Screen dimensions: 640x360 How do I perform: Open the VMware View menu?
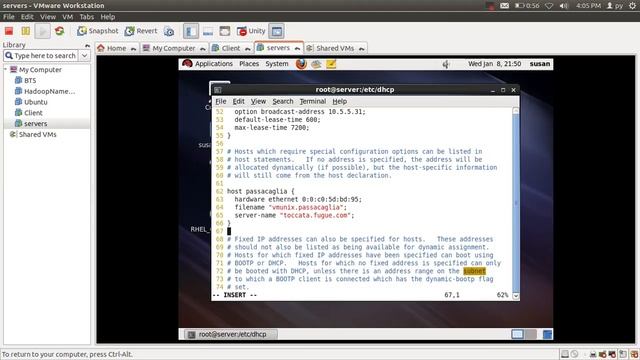(x=48, y=17)
